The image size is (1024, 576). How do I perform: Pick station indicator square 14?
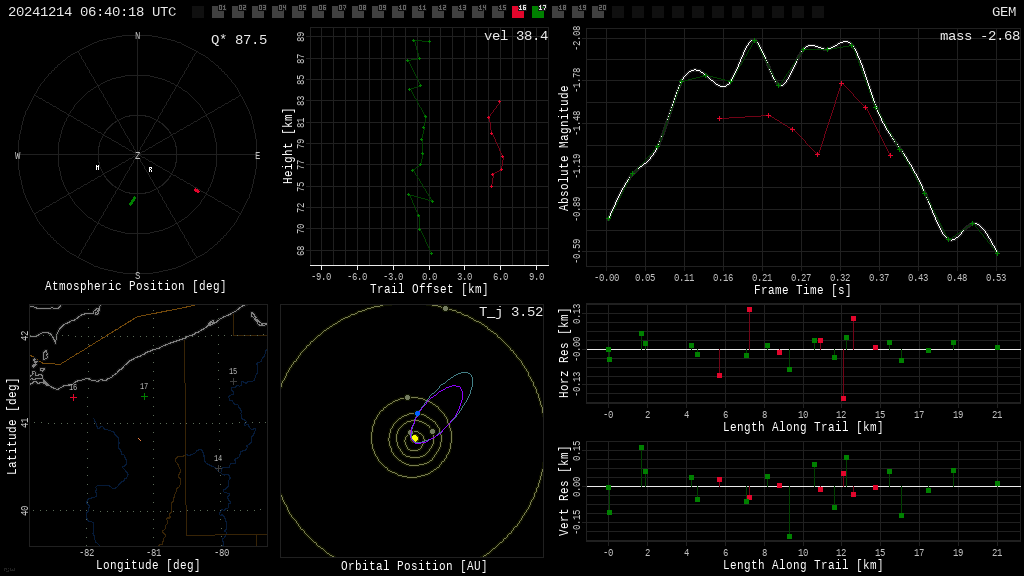(478, 12)
